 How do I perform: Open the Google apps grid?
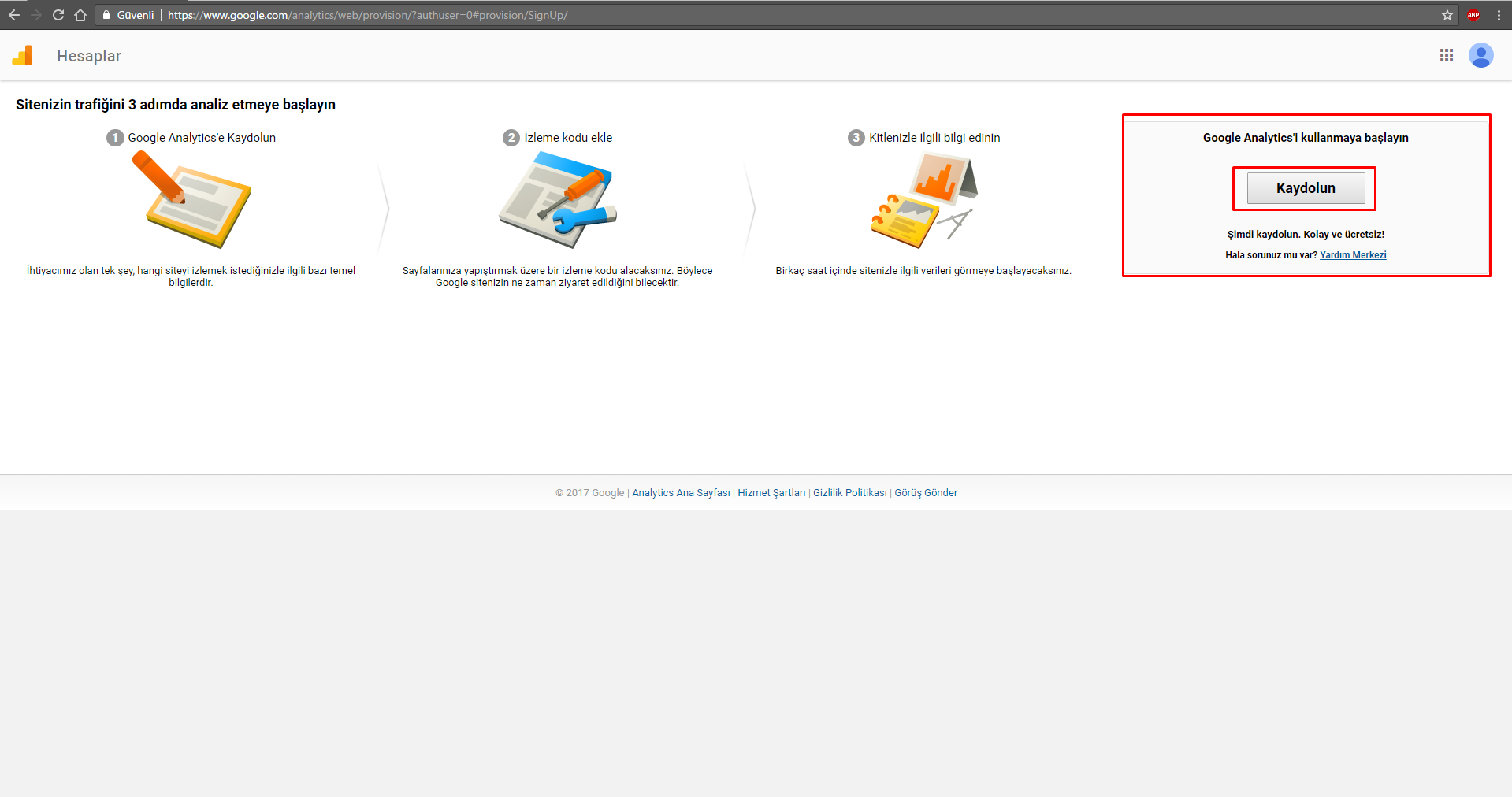pos(1446,55)
